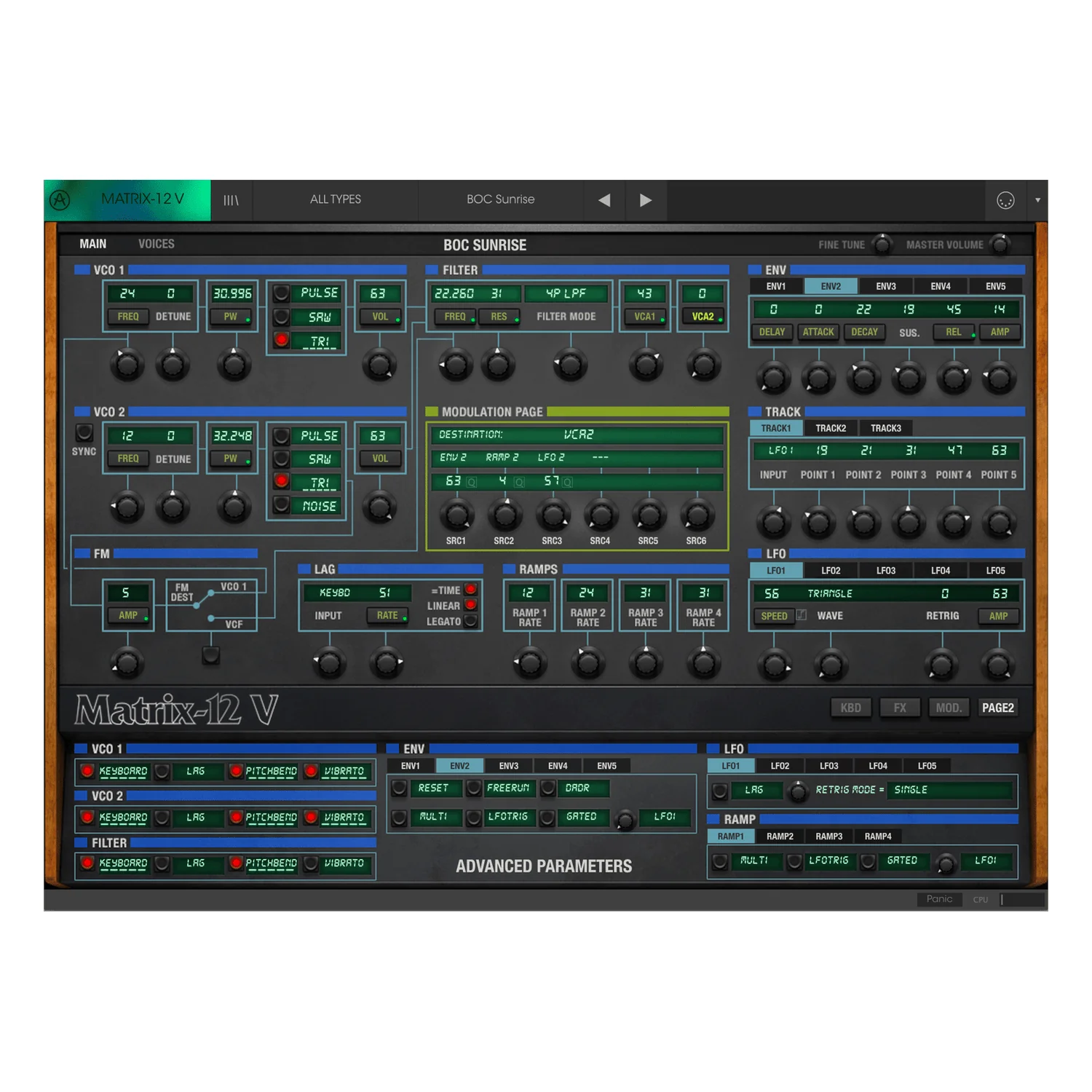Load the next preset with right arrow

[x=646, y=200]
